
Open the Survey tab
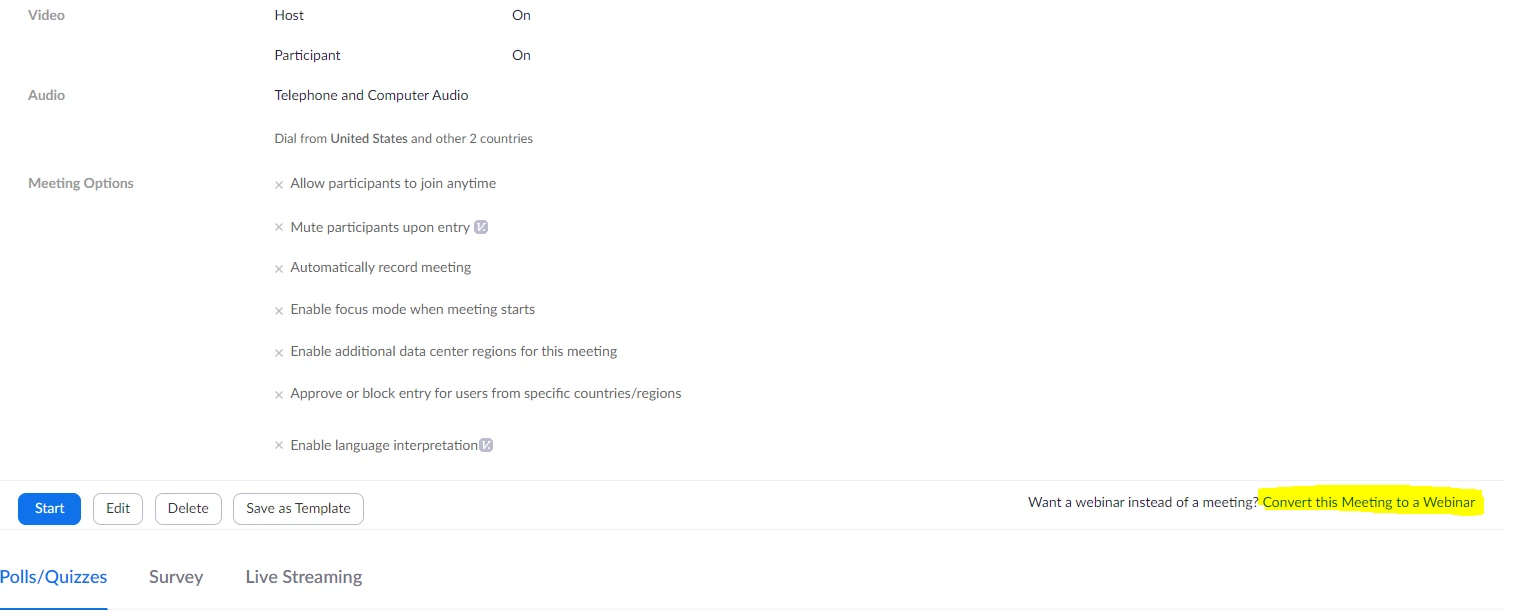coord(176,577)
